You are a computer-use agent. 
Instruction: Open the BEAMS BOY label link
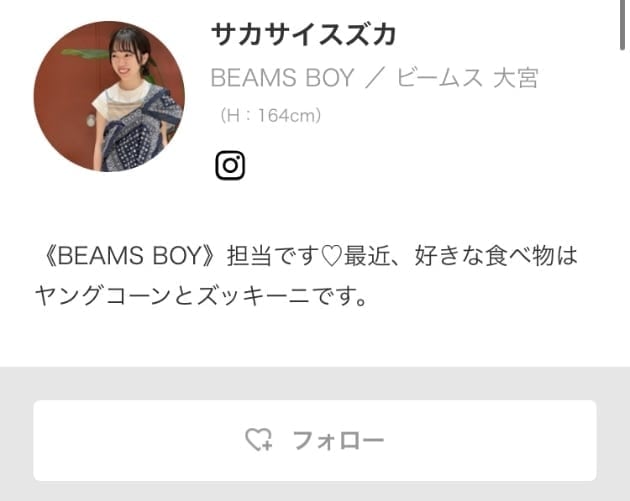282,78
